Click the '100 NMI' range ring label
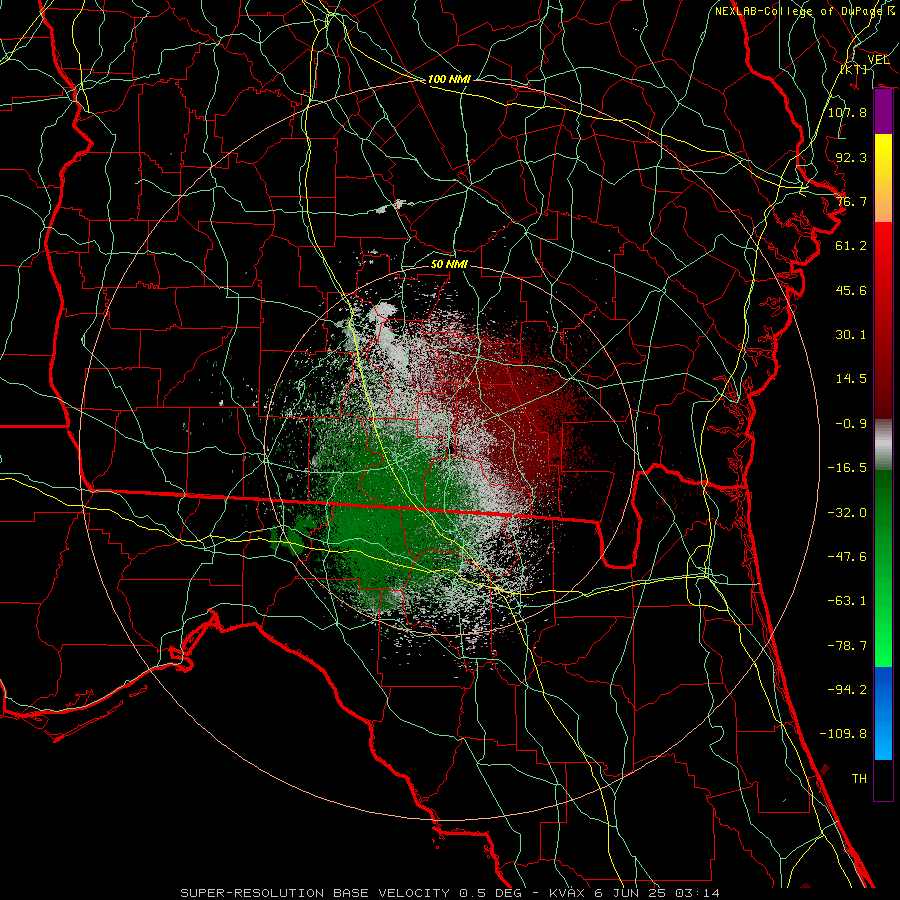The image size is (900, 900). [x=449, y=79]
